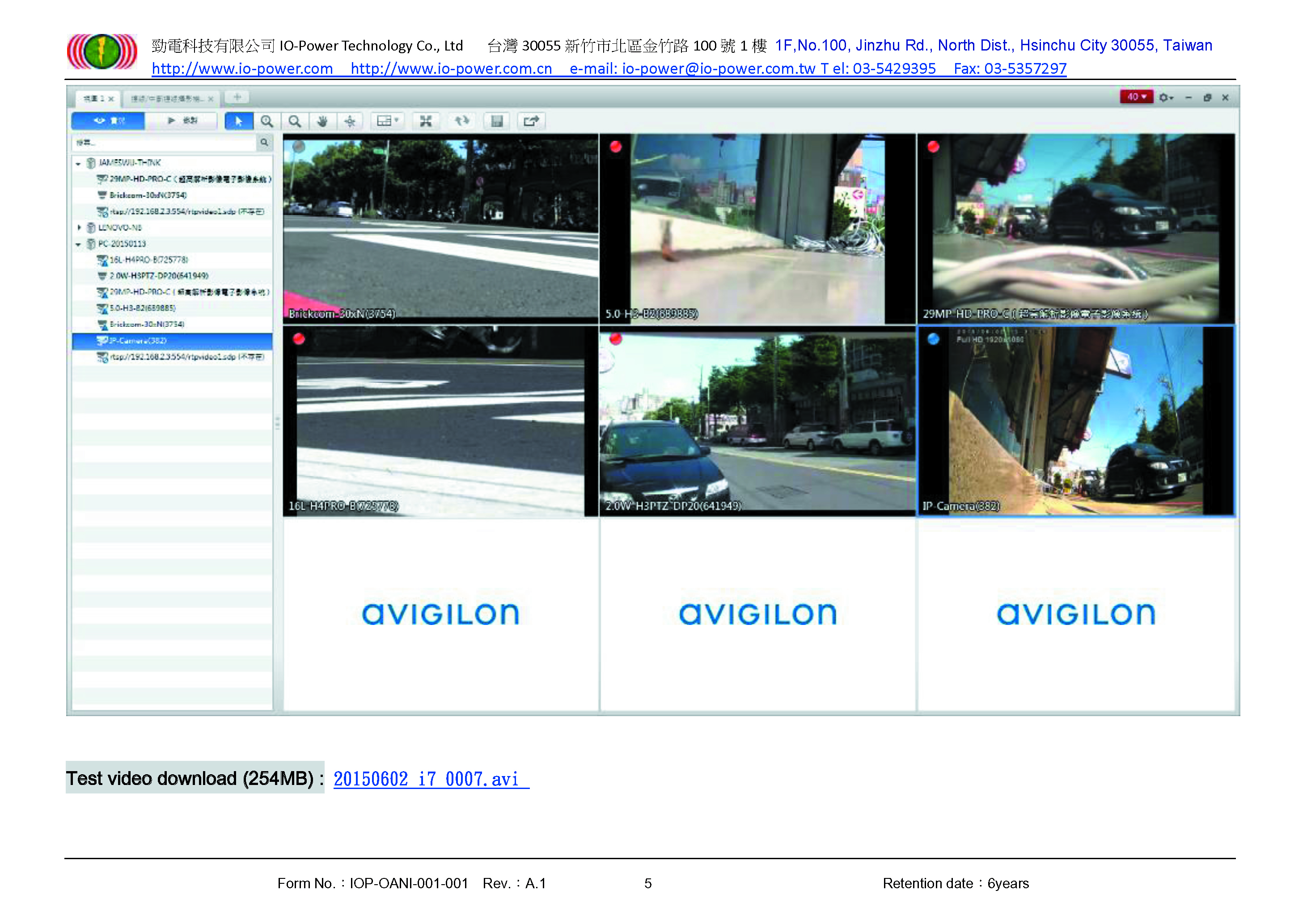This screenshot has width=1307, height=924.
Task: Click the cycle views rotating arrows icon
Action: [461, 121]
